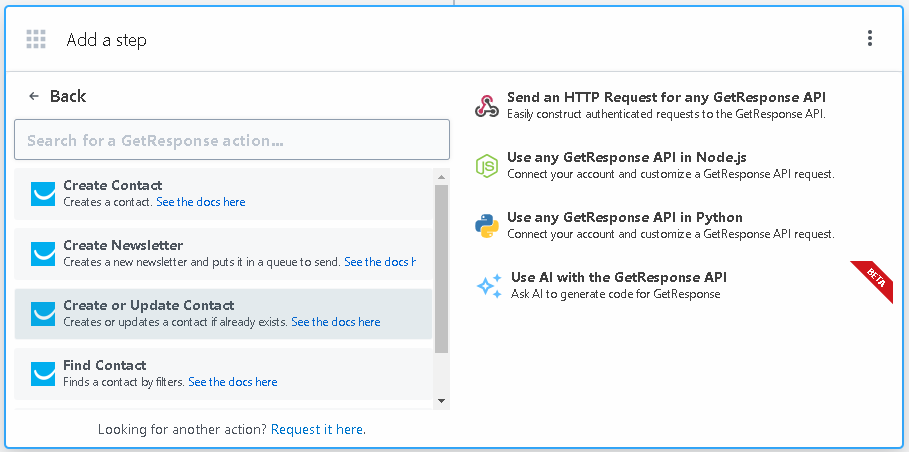Focus the Search for a GetResponse action field

232,140
